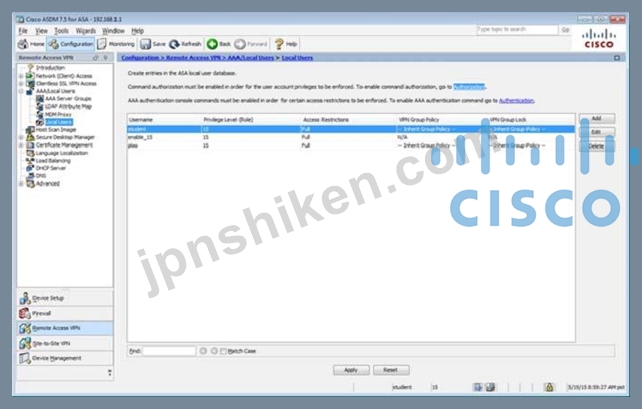Viewport: 642px width, 409px height.
Task: Select Certificate Management tree item
Action: (x=64, y=145)
